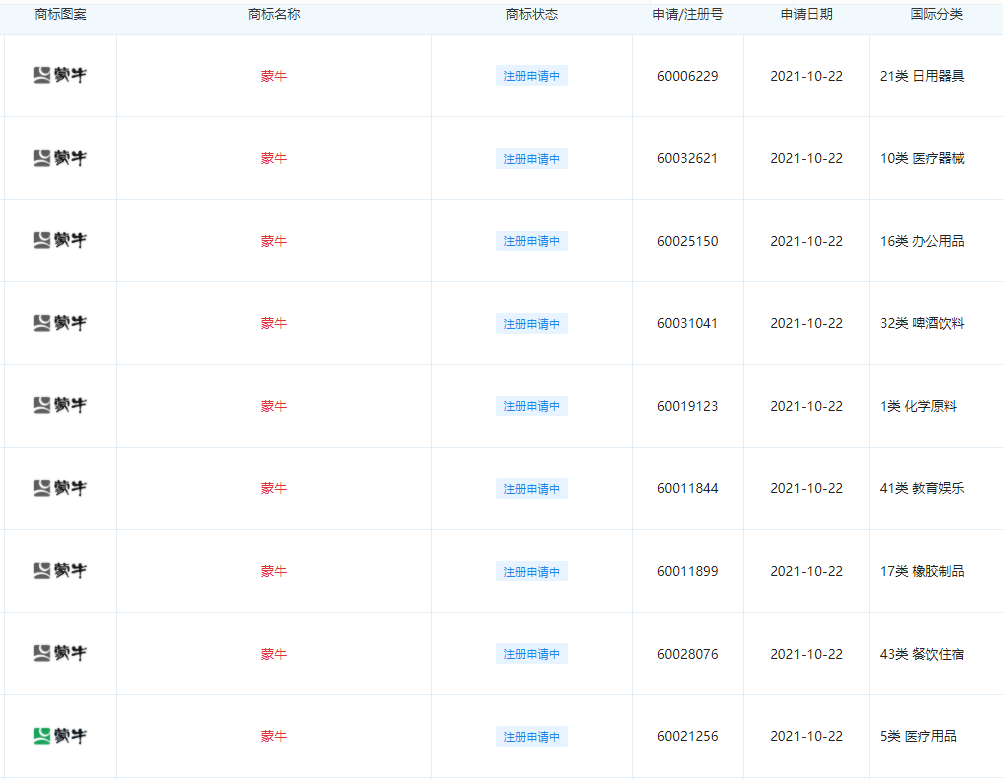The width and height of the screenshot is (1003, 779).
Task: Click 注册申请中 status tag in row 60019123
Action: 532,406
